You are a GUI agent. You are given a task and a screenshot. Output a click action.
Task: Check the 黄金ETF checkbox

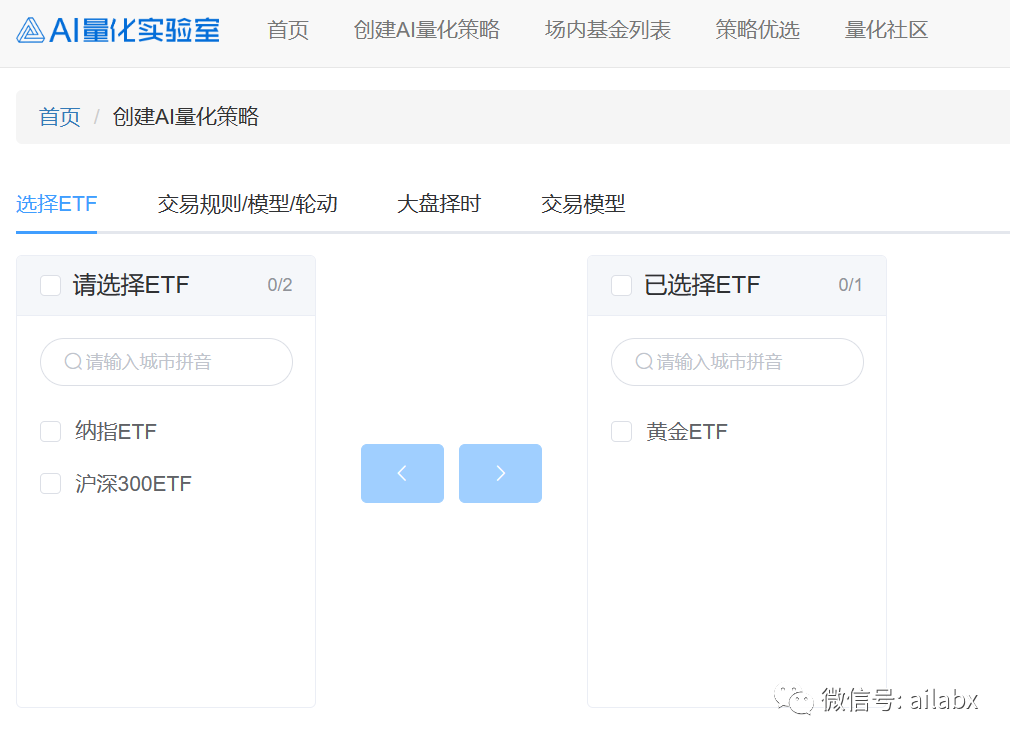(621, 431)
